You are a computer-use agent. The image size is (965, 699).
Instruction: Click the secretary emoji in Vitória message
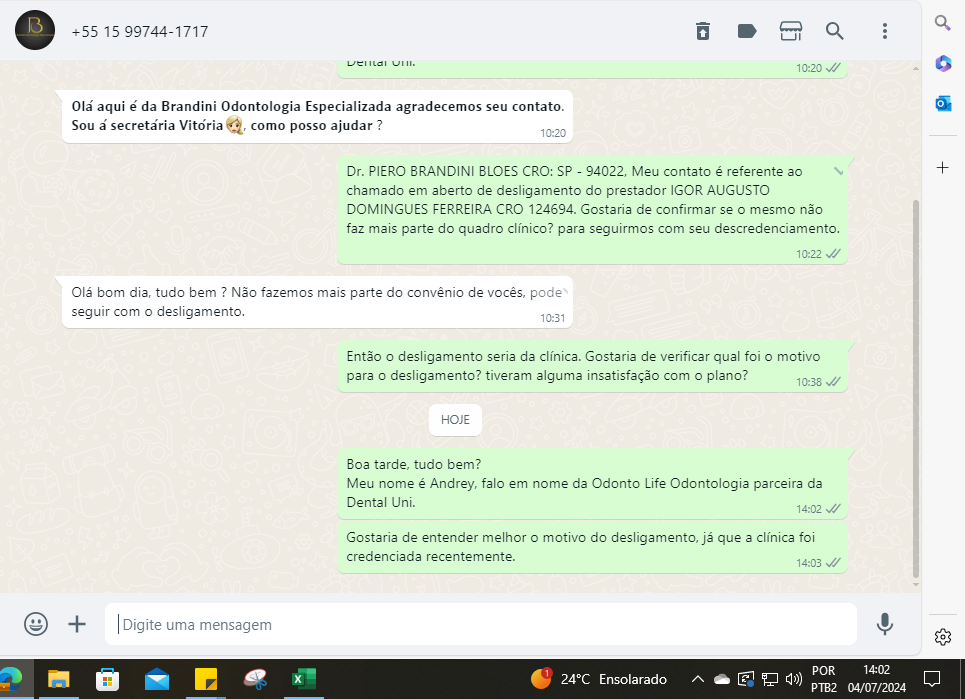coord(234,125)
